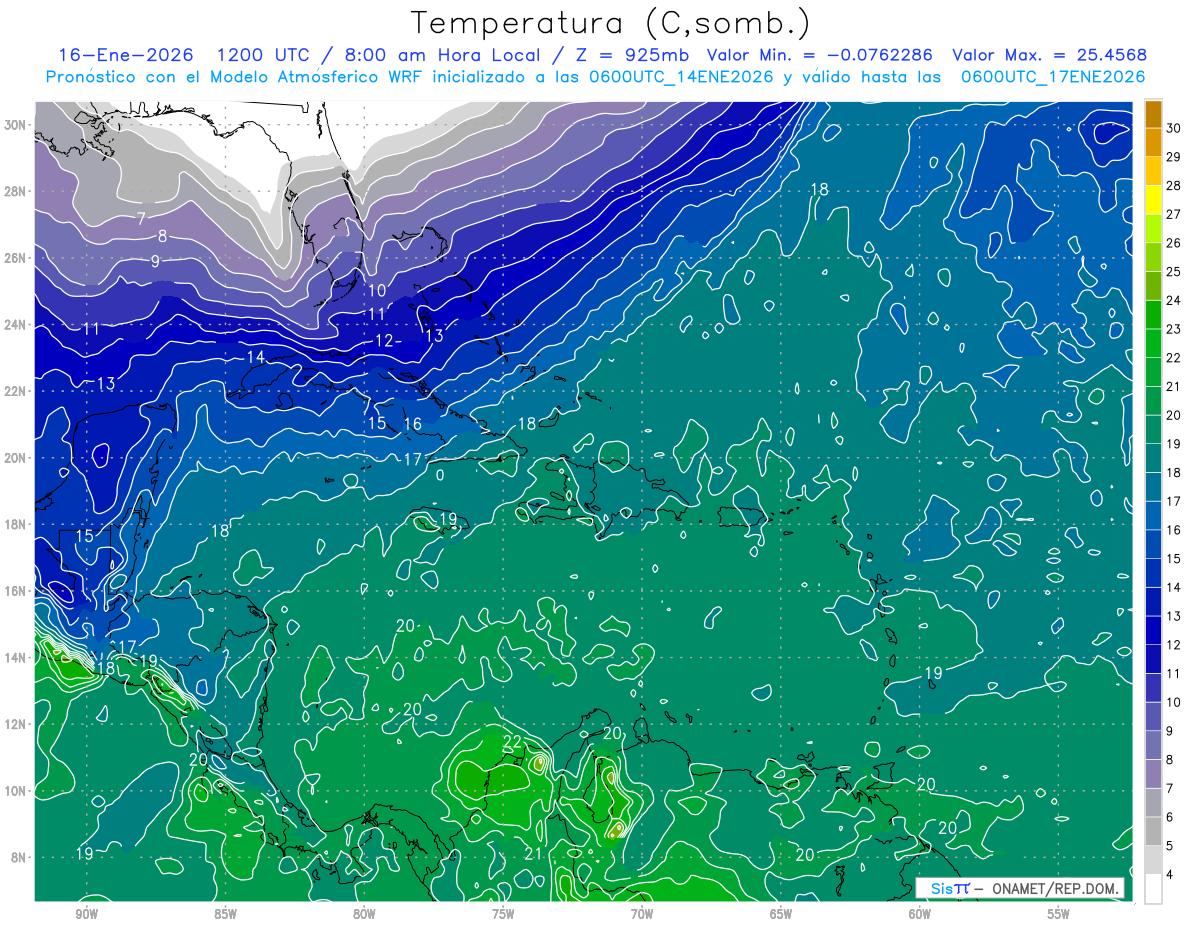Click the "14N" latitude axis label

[17, 657]
